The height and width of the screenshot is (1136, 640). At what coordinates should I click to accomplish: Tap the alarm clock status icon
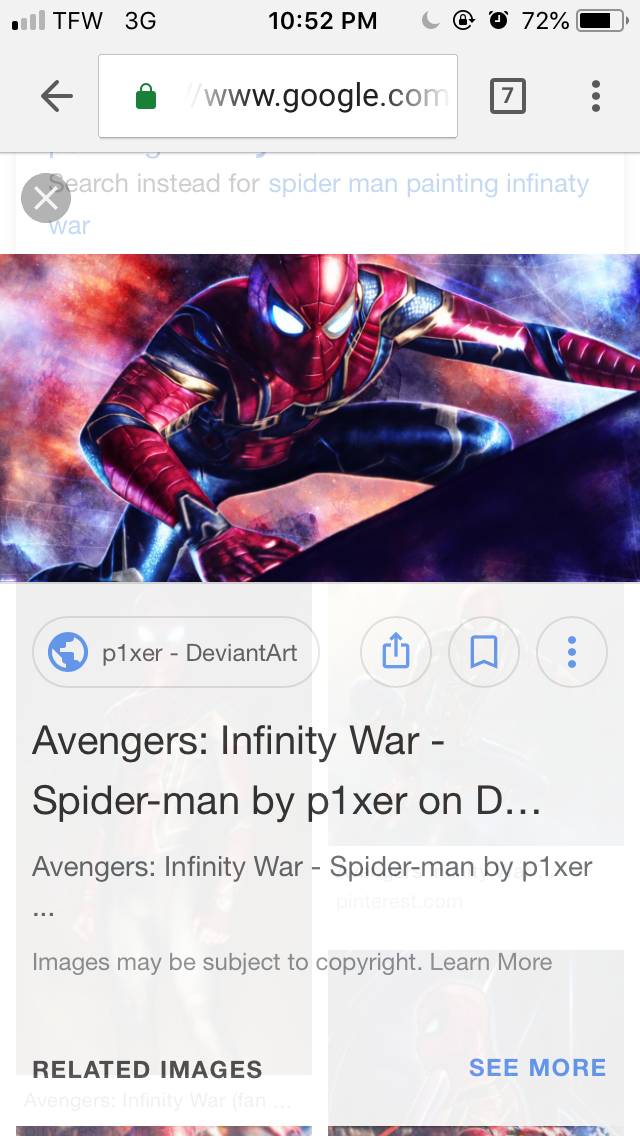499,20
